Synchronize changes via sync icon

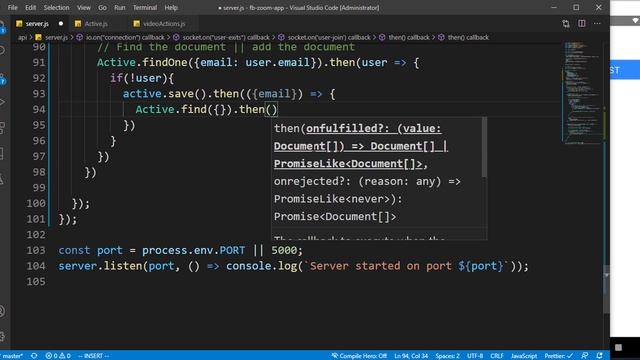click(34, 356)
